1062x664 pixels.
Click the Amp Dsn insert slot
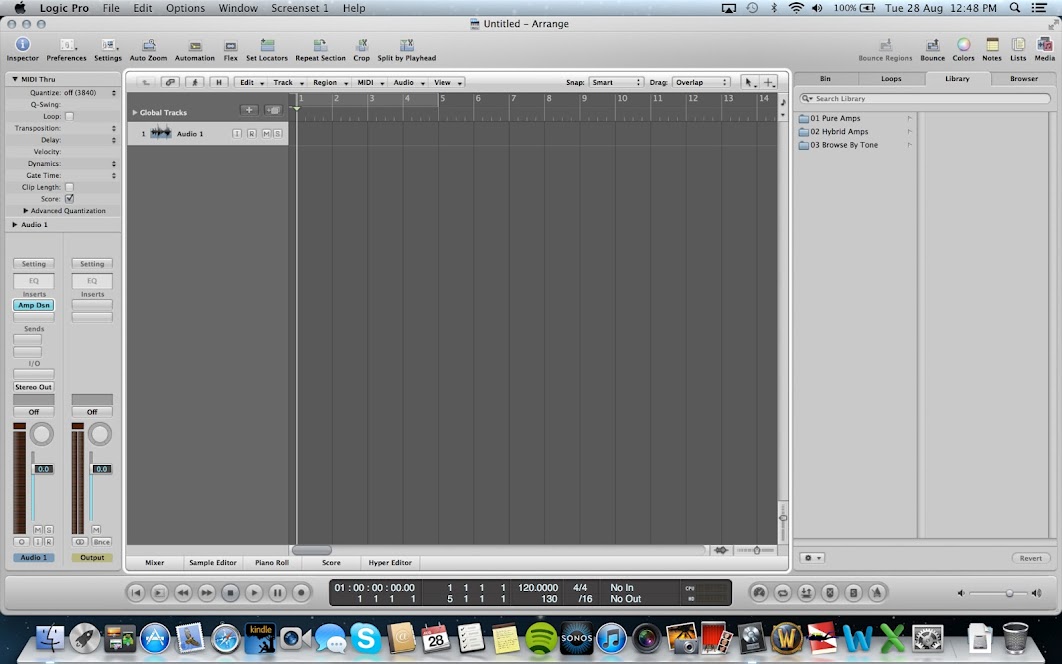pyautogui.click(x=33, y=305)
